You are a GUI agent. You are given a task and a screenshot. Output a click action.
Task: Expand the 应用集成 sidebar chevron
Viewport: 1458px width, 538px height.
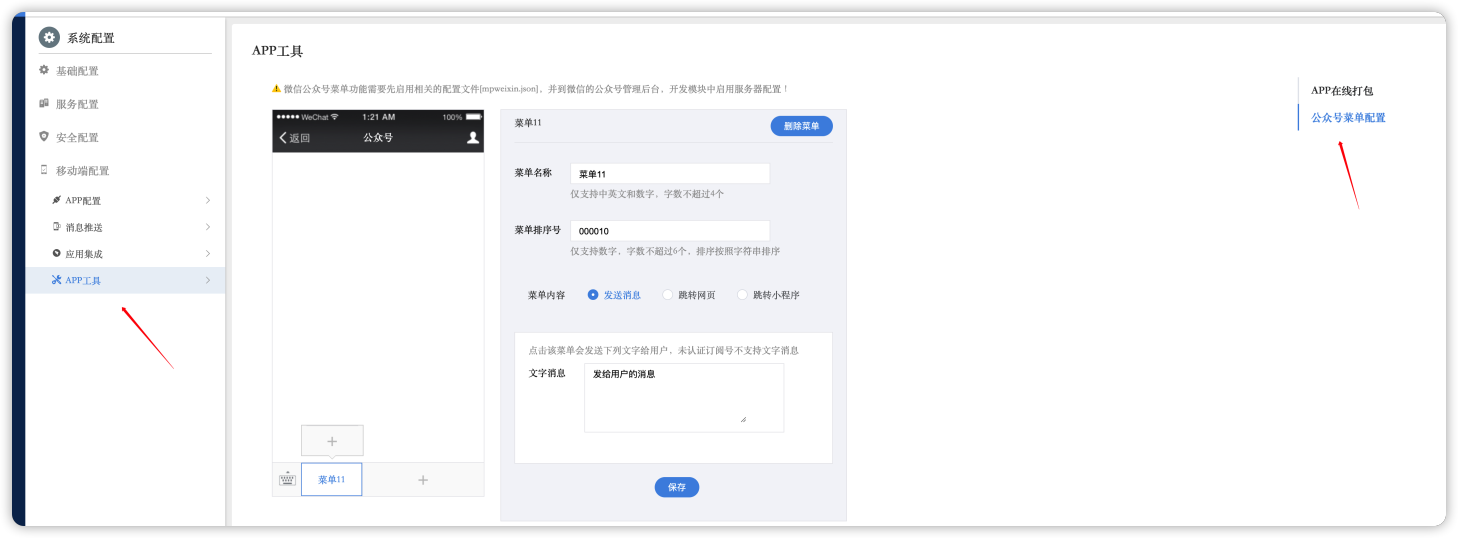point(208,254)
